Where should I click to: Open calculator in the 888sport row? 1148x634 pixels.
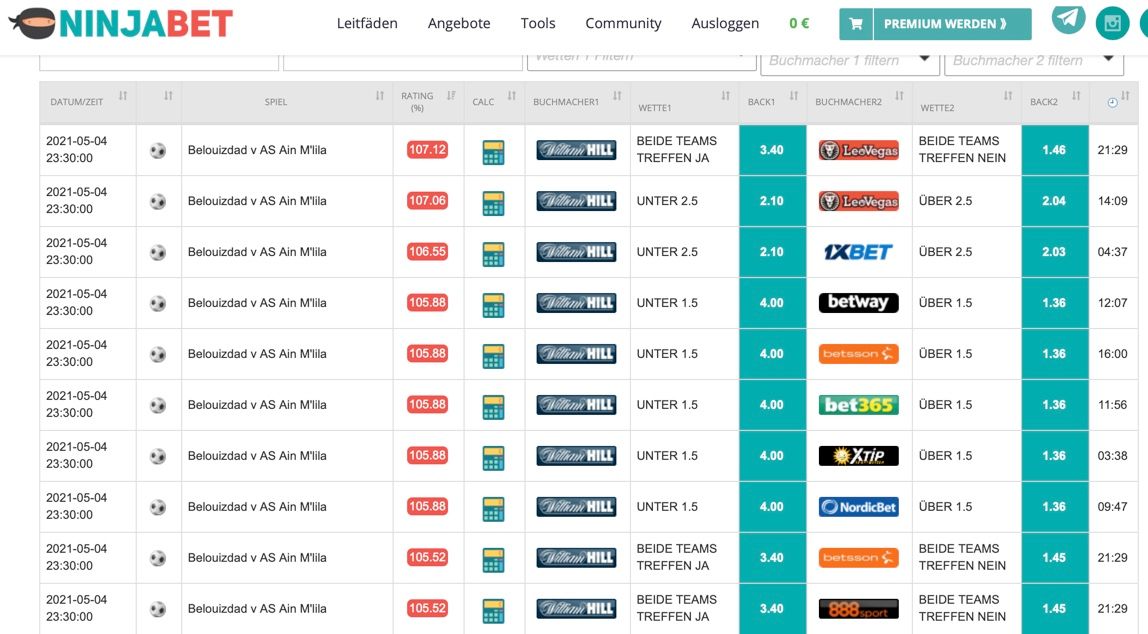pos(493,611)
